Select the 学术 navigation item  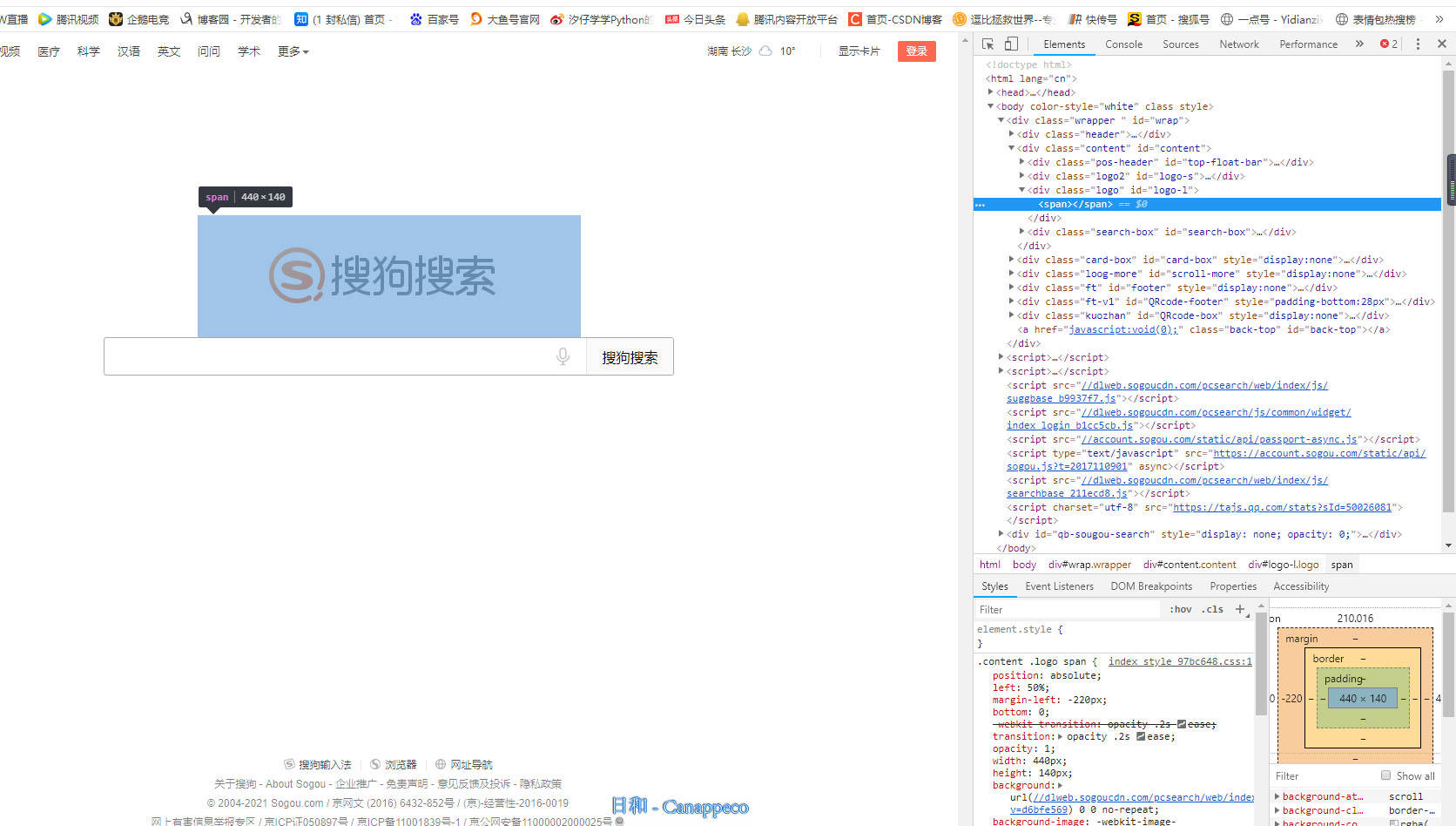click(x=249, y=51)
